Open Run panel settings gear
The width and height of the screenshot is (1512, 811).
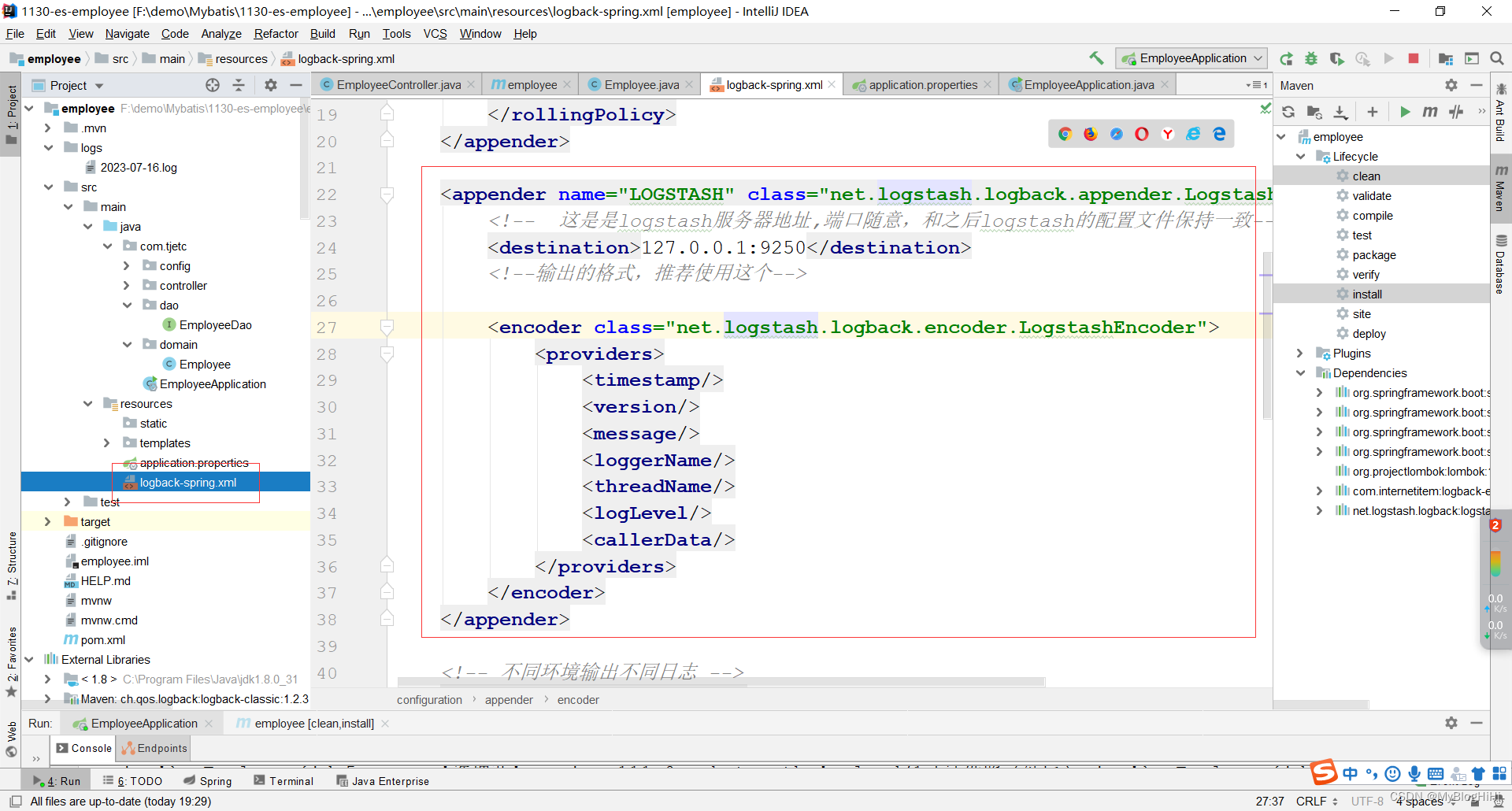[x=1451, y=723]
